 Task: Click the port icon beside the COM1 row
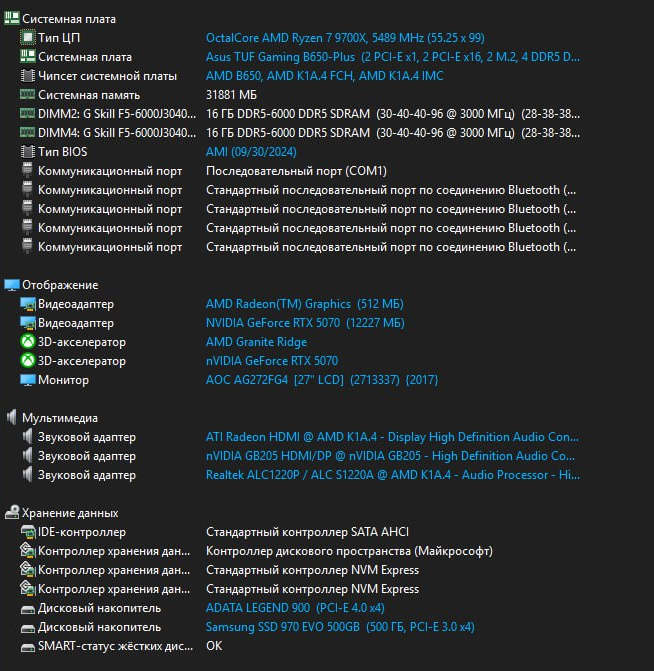[x=27, y=170]
